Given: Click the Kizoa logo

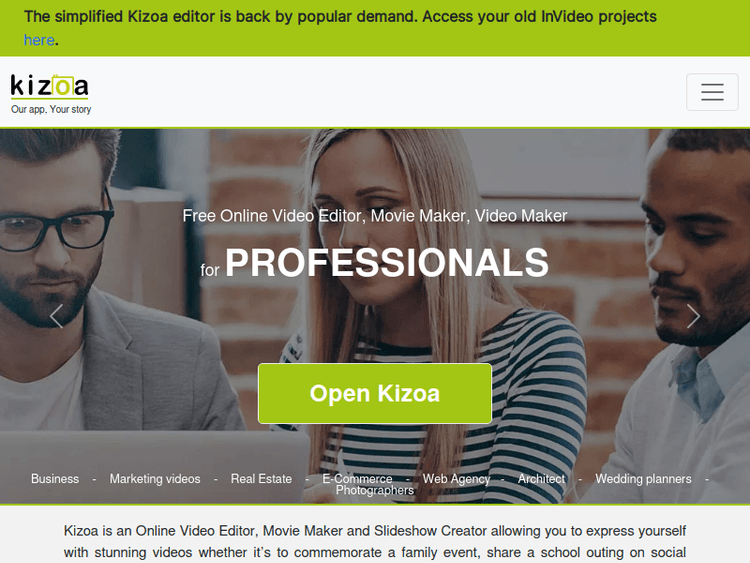Looking at the screenshot, I should pyautogui.click(x=49, y=87).
